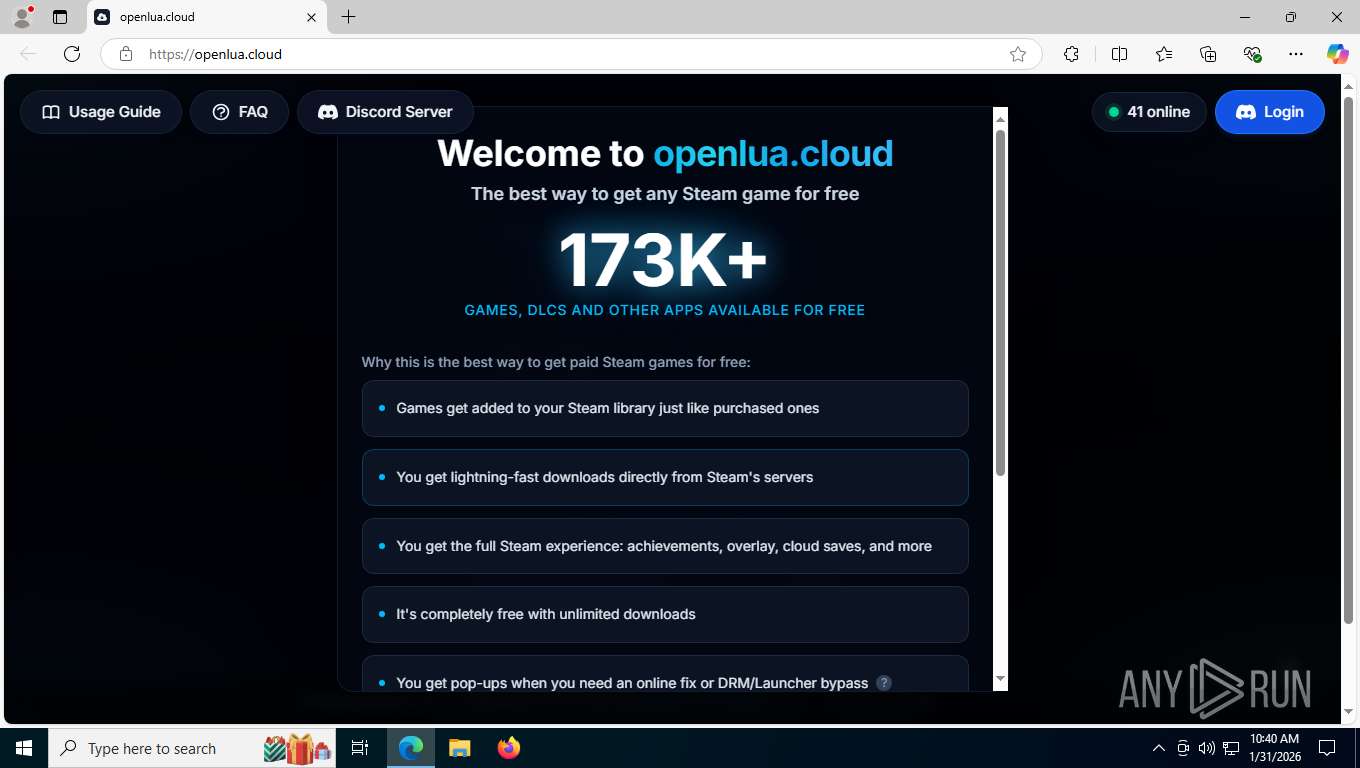This screenshot has height=768, width=1360.
Task: Click 'Why this is the best way' paragraph text
Action: coord(556,362)
